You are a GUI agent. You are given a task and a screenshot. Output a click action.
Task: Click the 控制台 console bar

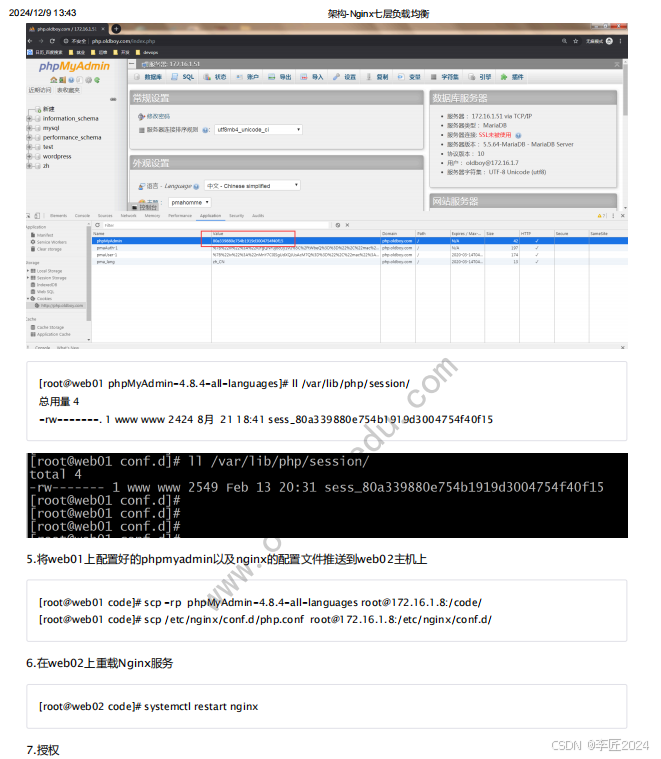tap(145, 208)
